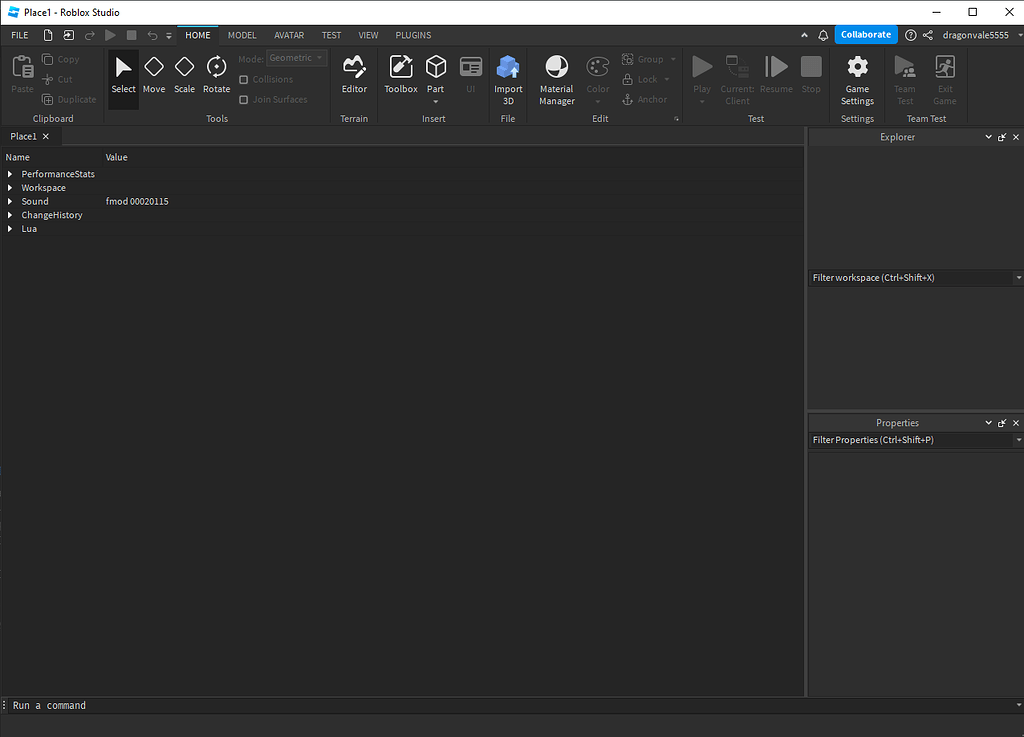Click the quick access icon next to new file
1024x737 pixels.
[x=69, y=35]
